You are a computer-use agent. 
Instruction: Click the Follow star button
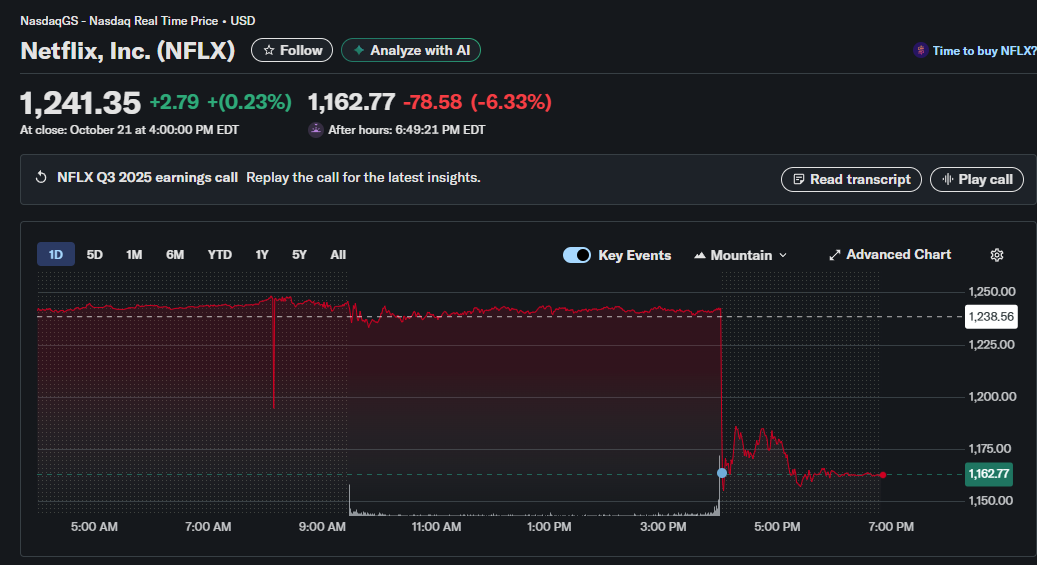292,50
